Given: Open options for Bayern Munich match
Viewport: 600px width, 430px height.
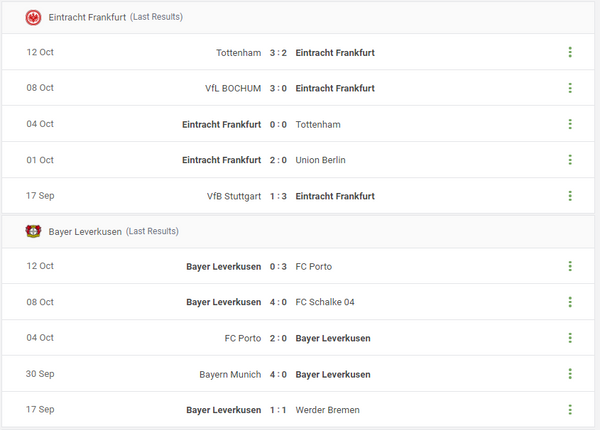Looking at the screenshot, I should click(x=570, y=374).
